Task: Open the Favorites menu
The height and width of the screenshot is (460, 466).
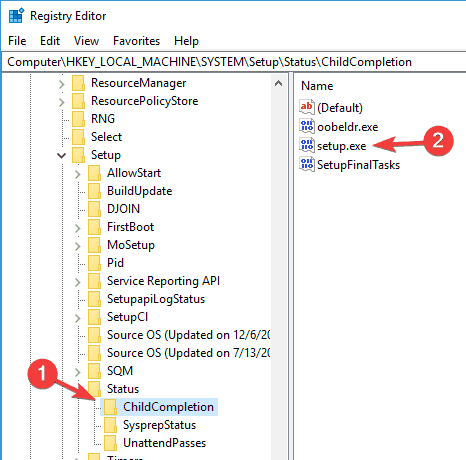Action: pyautogui.click(x=136, y=41)
